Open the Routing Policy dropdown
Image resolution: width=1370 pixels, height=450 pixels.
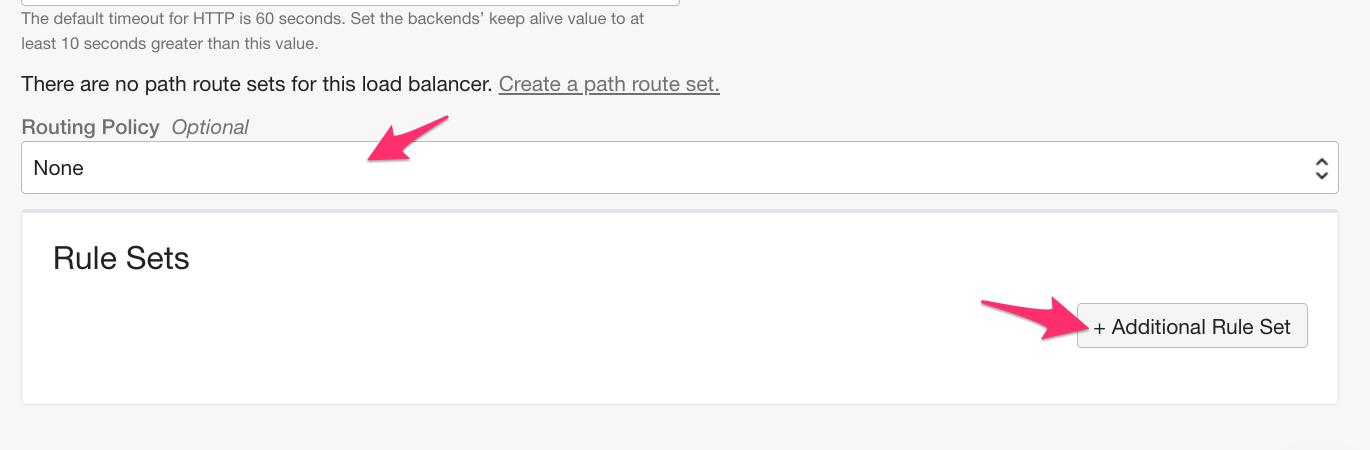pos(679,168)
